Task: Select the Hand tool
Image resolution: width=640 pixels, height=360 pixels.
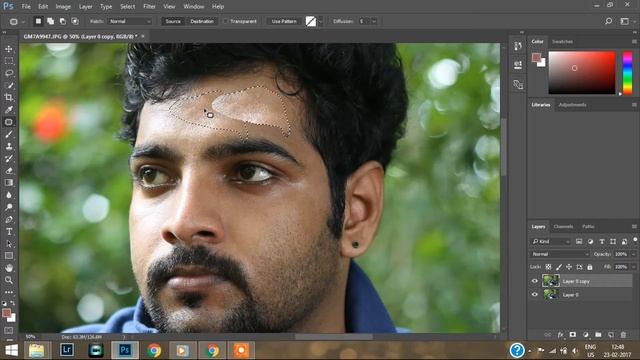Action: click(x=9, y=268)
